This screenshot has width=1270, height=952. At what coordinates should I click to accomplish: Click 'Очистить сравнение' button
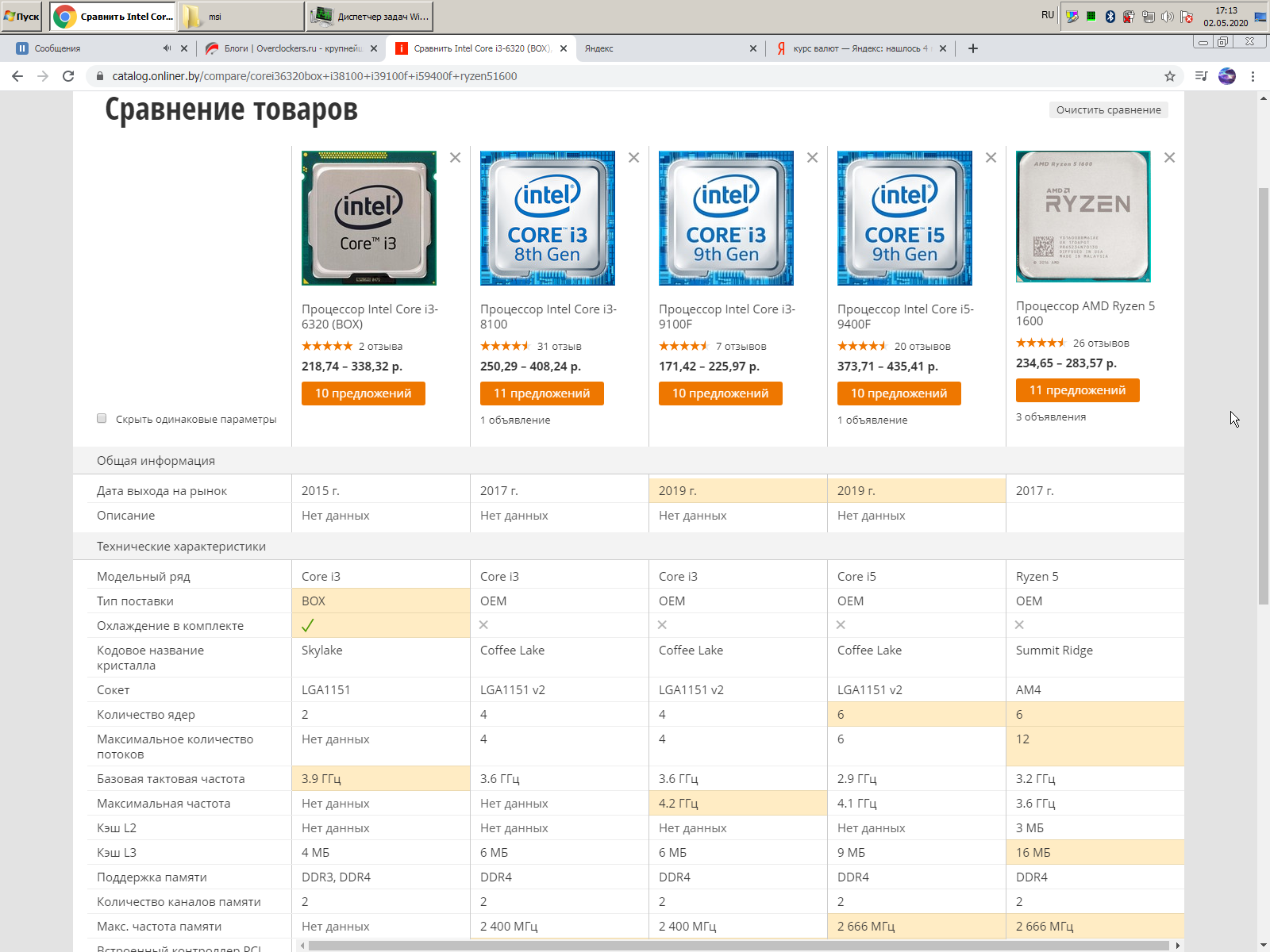pos(1108,110)
